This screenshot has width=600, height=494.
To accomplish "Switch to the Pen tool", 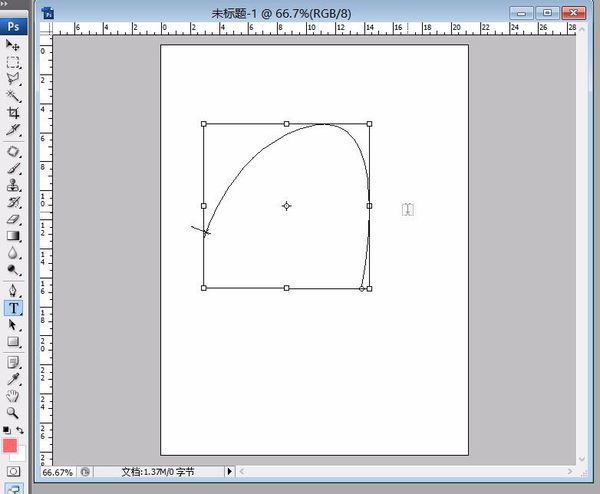I will tap(13, 290).
